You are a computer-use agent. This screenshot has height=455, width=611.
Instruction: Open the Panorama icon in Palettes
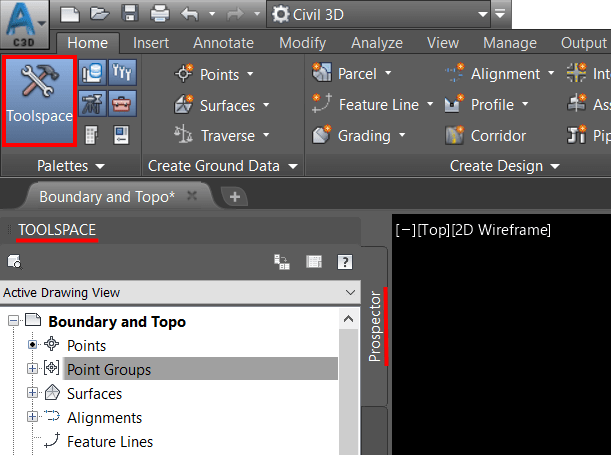91,135
